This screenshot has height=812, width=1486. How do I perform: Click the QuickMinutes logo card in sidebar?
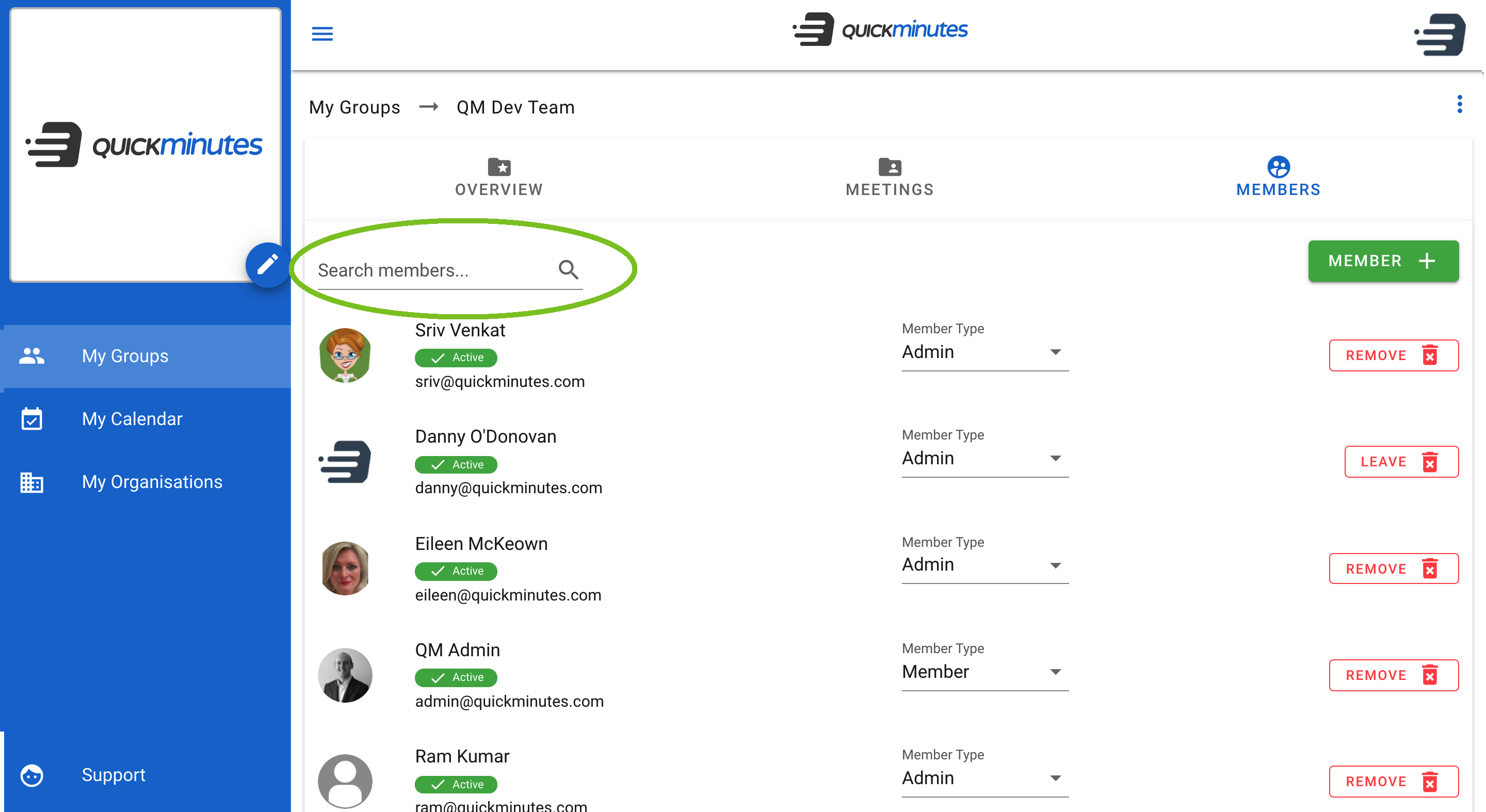[146, 145]
